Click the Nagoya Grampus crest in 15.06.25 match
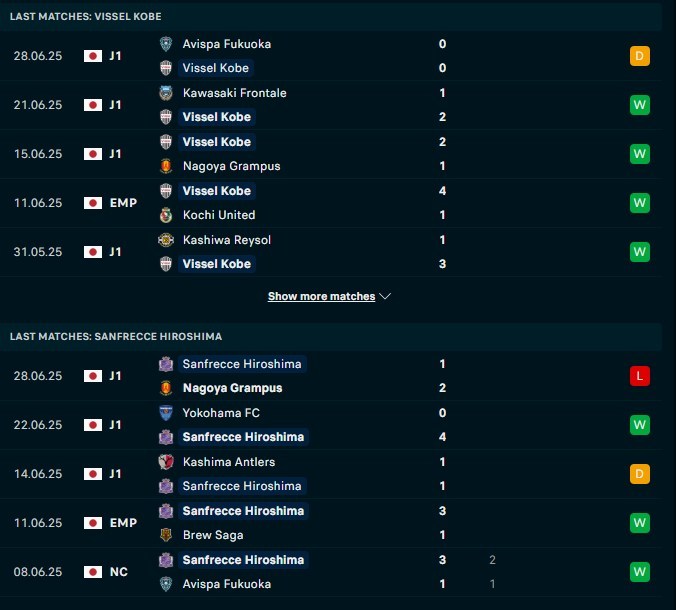This screenshot has height=610, width=676. (x=166, y=166)
